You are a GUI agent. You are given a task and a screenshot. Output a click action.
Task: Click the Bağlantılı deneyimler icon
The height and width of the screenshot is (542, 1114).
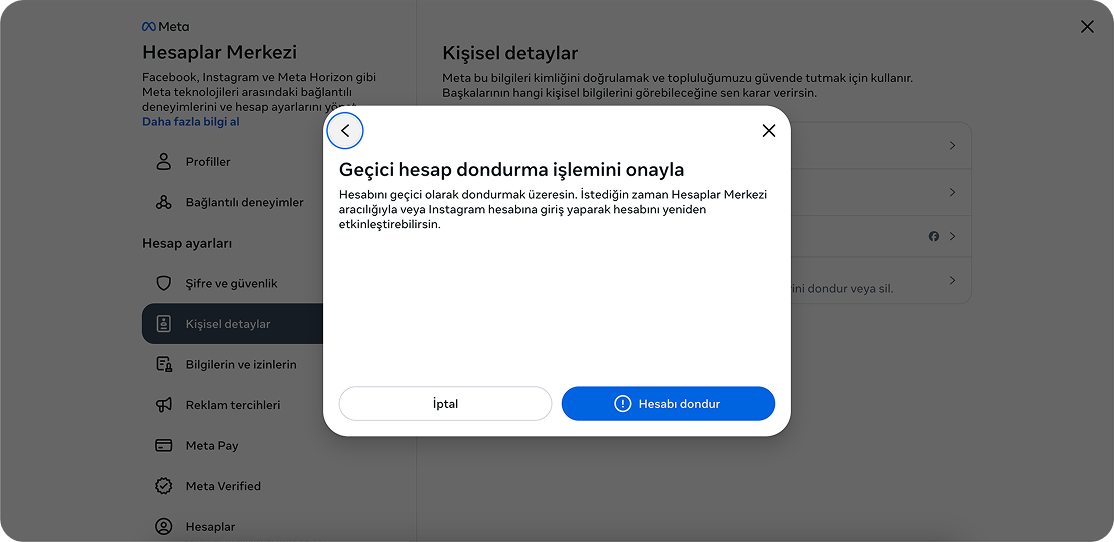coord(164,202)
